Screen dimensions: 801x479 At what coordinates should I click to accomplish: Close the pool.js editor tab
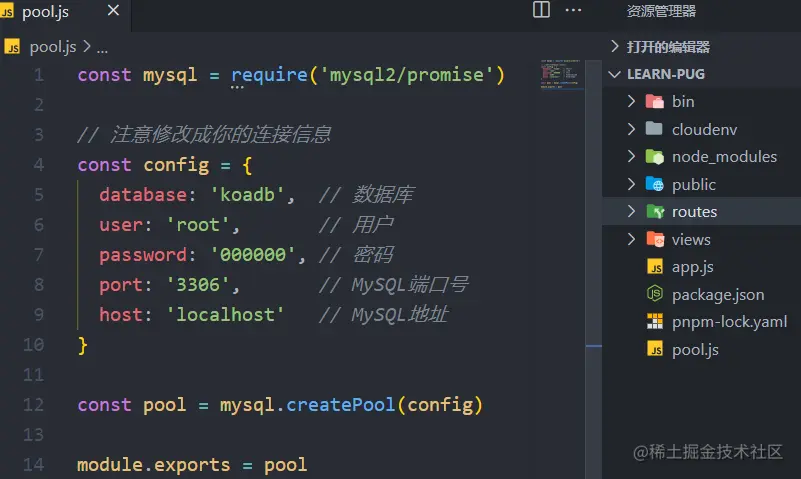point(113,10)
